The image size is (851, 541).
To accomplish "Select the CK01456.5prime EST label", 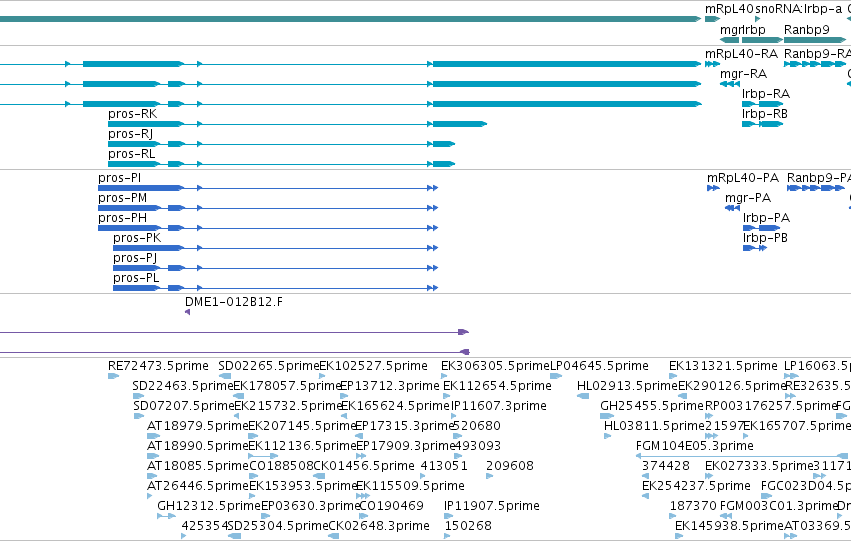I will (364, 466).
